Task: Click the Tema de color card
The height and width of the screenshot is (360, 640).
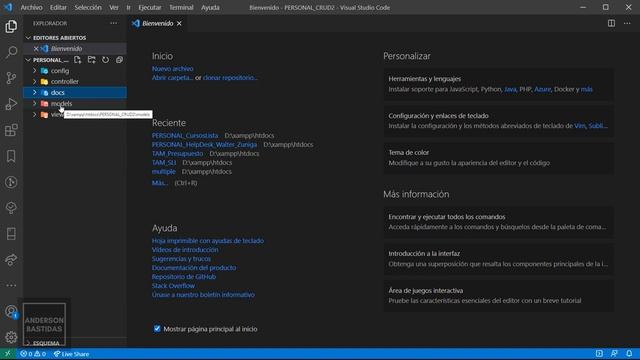Action: tap(498, 158)
